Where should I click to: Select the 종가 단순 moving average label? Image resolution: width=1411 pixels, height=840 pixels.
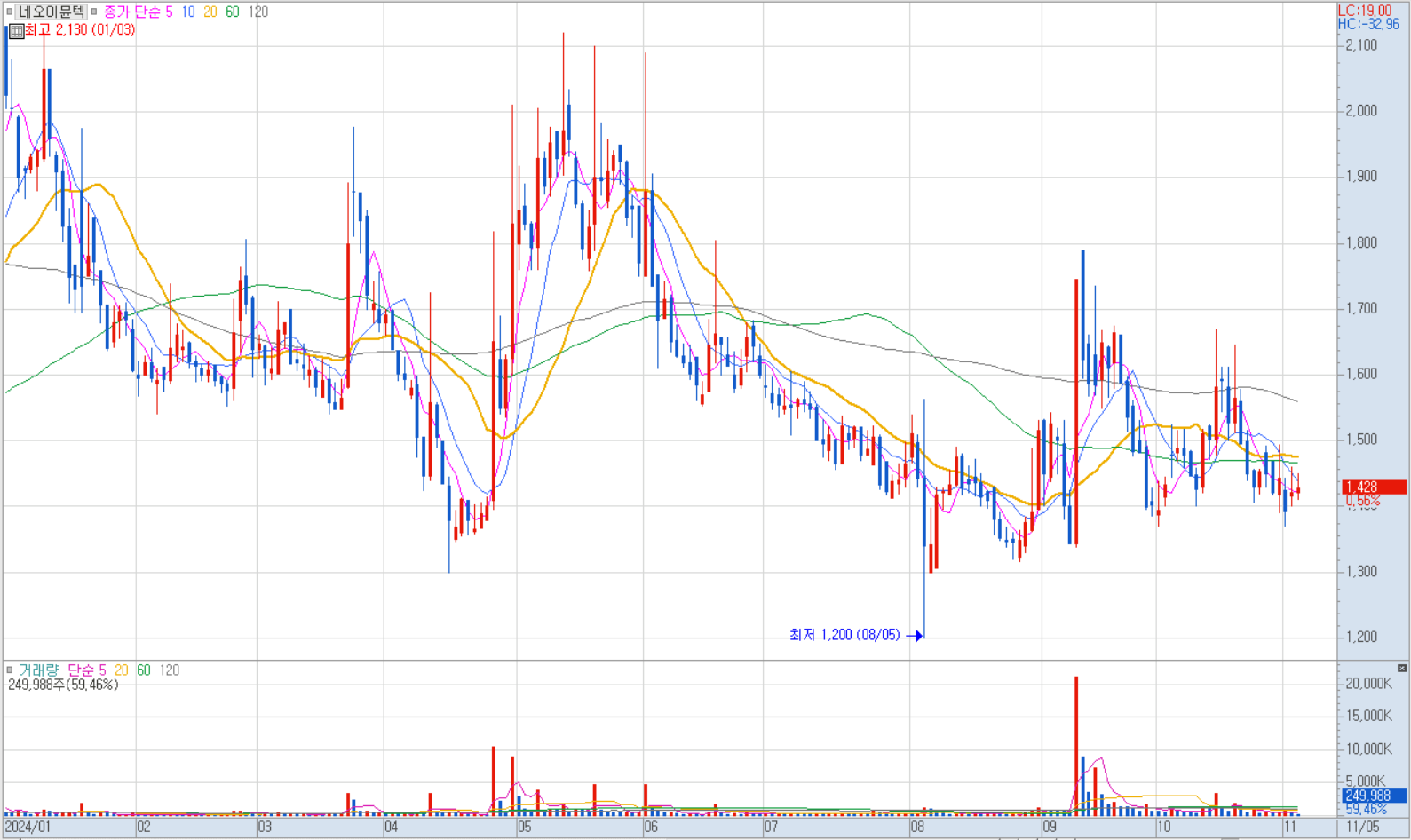coord(131,12)
